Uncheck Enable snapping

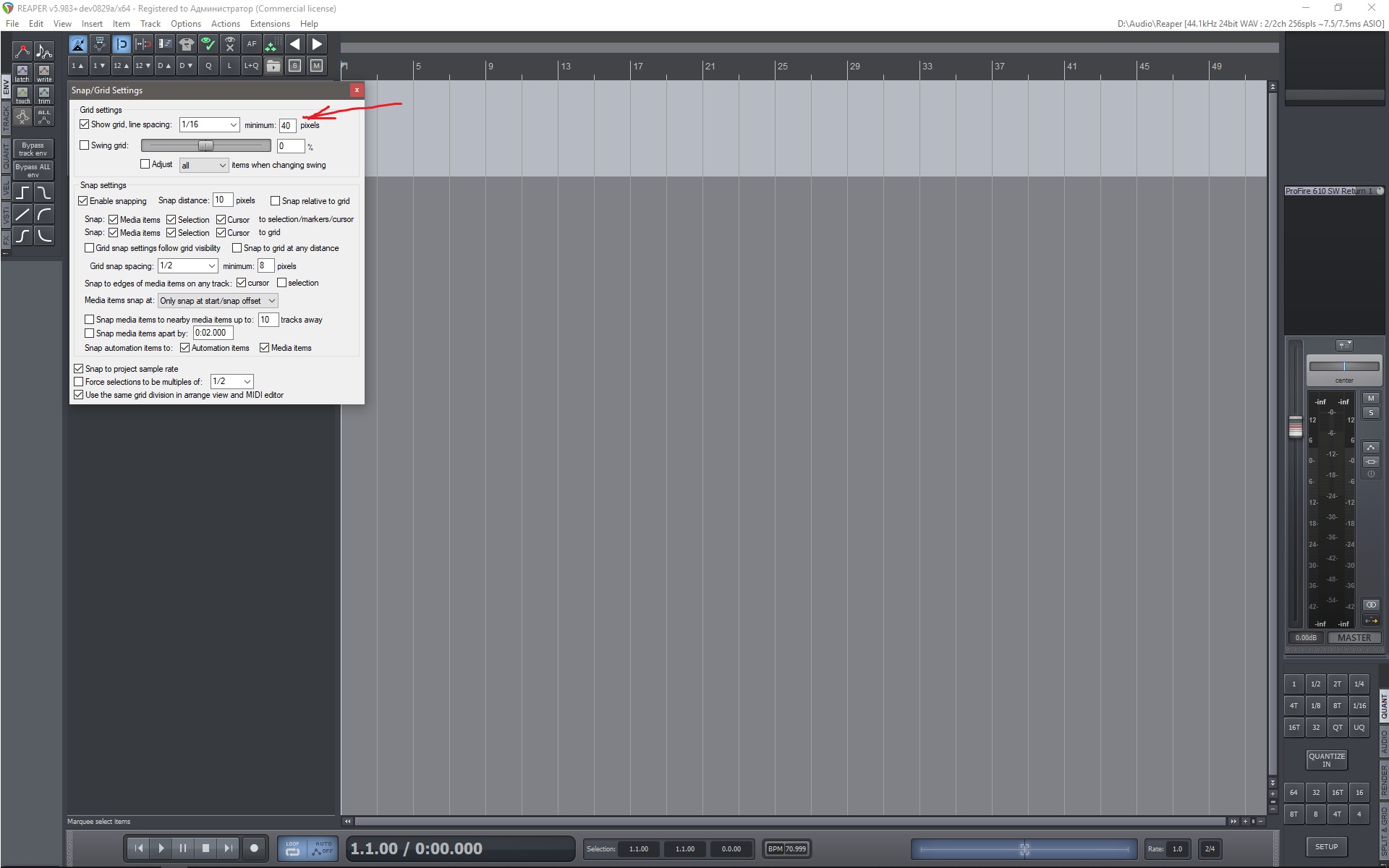click(x=83, y=201)
